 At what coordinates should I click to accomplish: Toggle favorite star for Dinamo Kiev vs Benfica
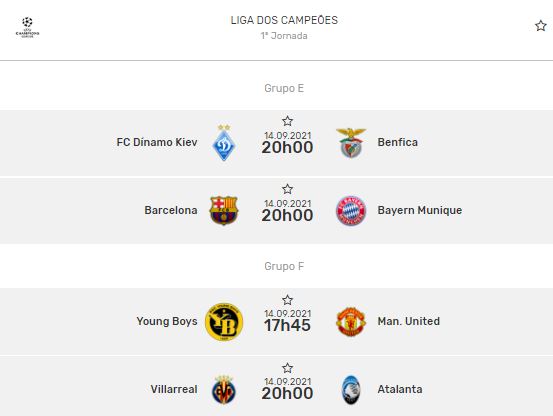(x=287, y=121)
